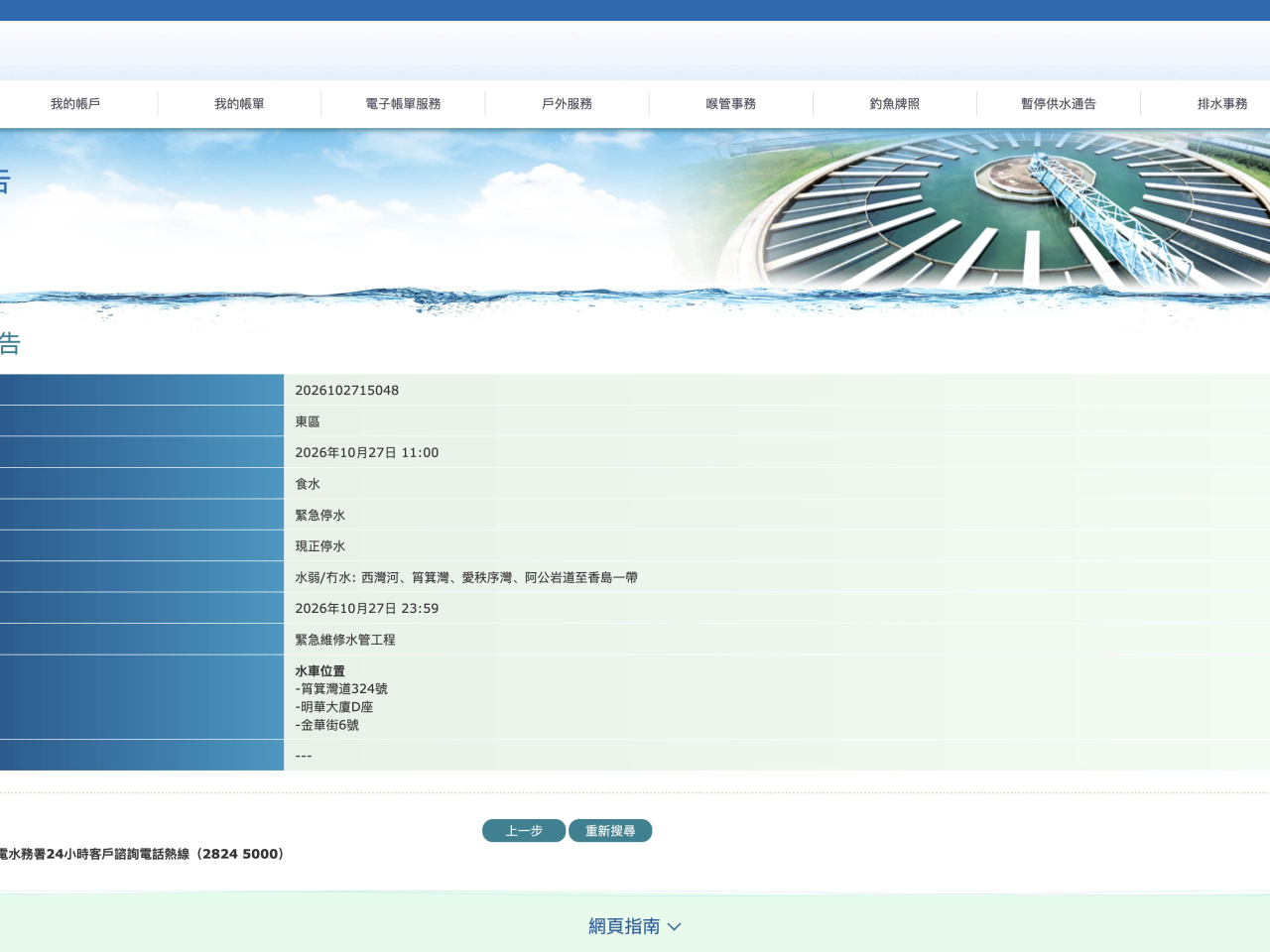Image resolution: width=1270 pixels, height=952 pixels.
Task: Click the location 金華街6號
Action: click(x=330, y=725)
